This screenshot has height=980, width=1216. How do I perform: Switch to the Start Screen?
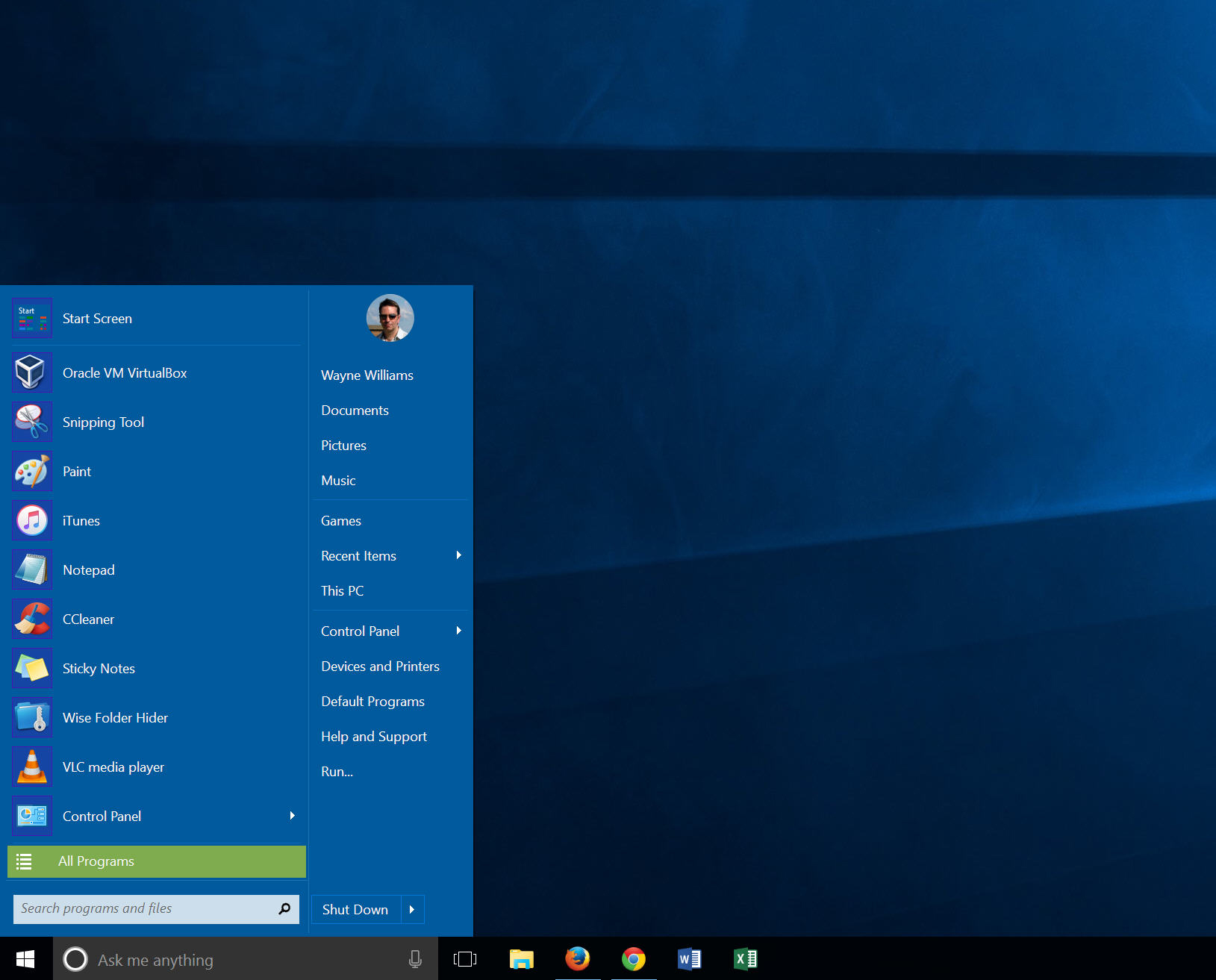point(97,318)
